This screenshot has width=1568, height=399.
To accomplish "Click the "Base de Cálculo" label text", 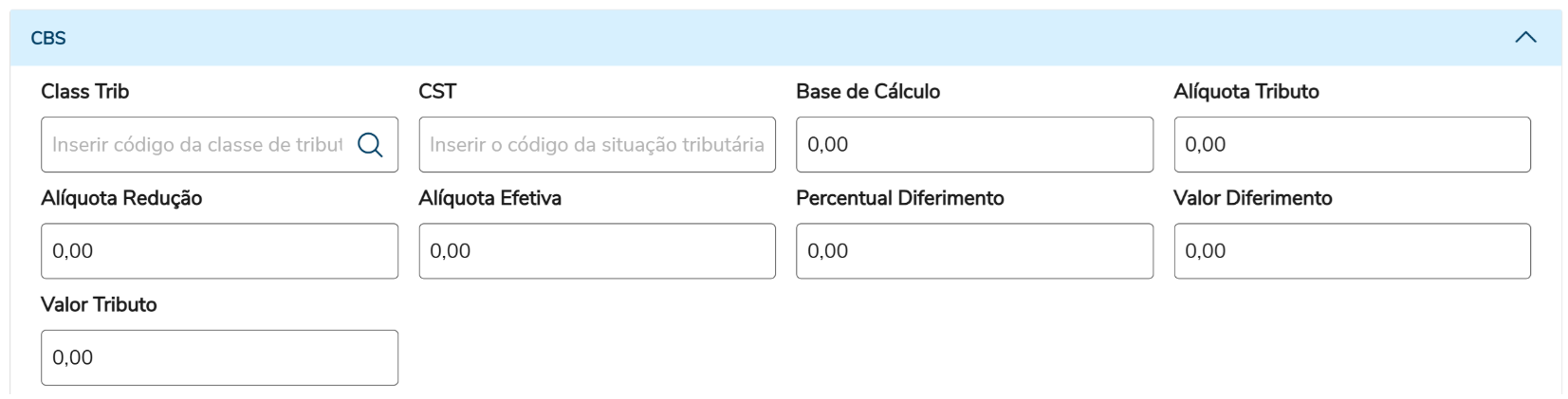I will [868, 92].
